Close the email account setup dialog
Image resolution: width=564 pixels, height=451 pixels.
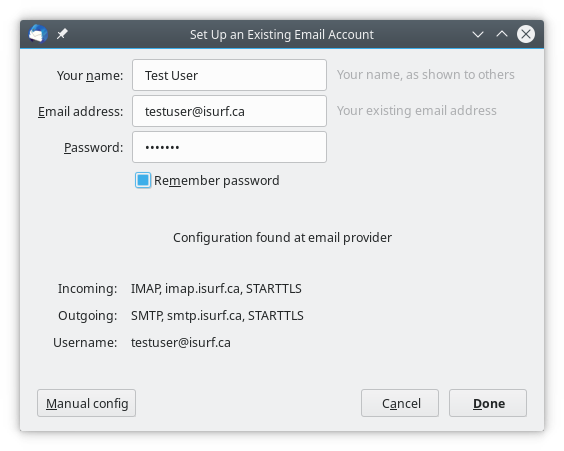click(526, 34)
